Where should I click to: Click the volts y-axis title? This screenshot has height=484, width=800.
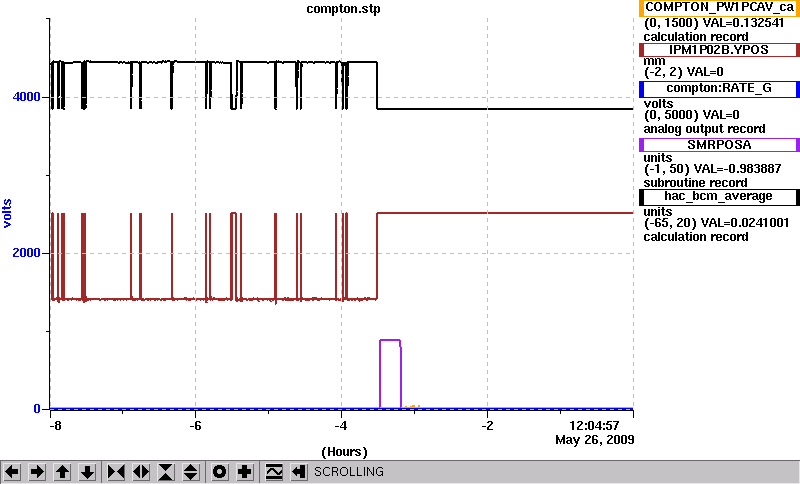point(7,213)
